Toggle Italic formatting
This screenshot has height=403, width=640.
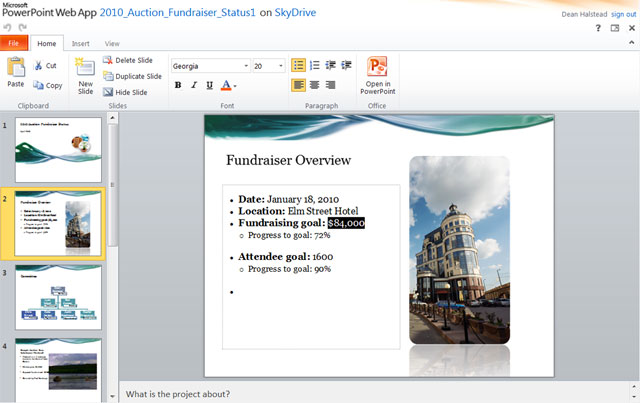(x=194, y=86)
